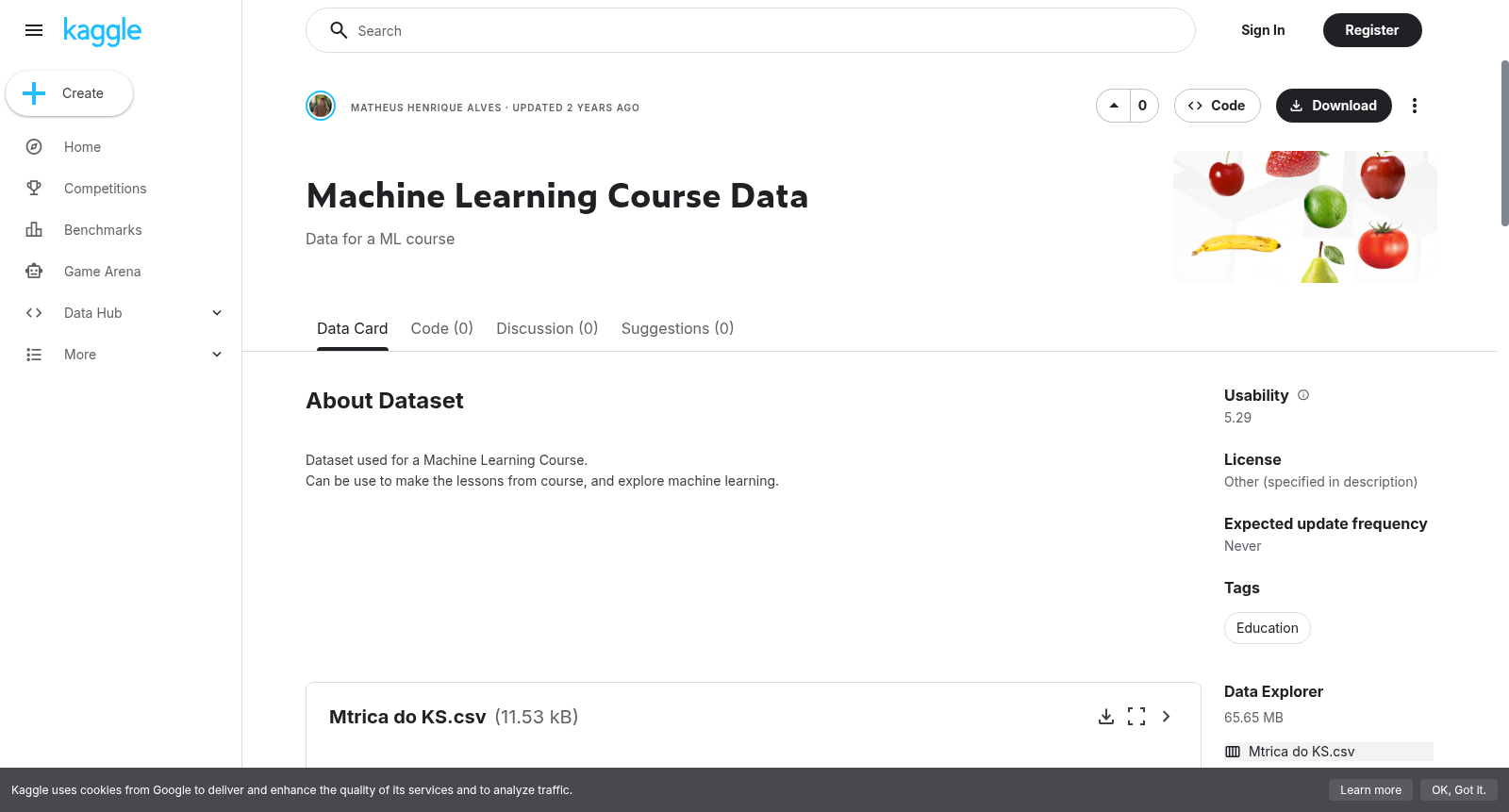The height and width of the screenshot is (812, 1509).
Task: Switch to the Suggestions (0) tab
Action: pos(677,328)
